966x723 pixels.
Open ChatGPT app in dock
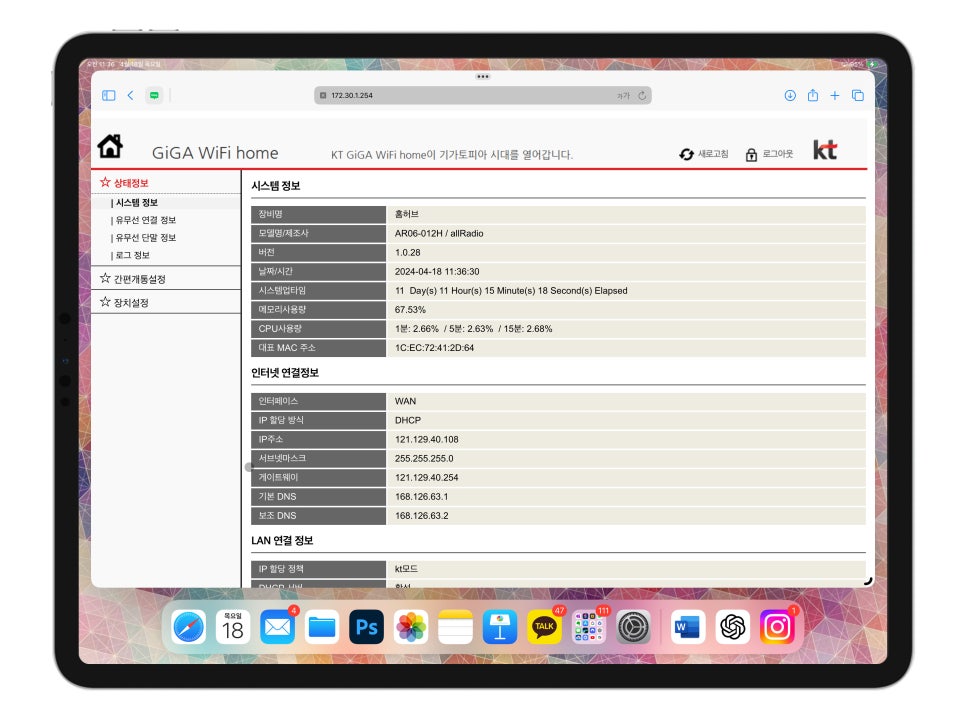[x=733, y=628]
